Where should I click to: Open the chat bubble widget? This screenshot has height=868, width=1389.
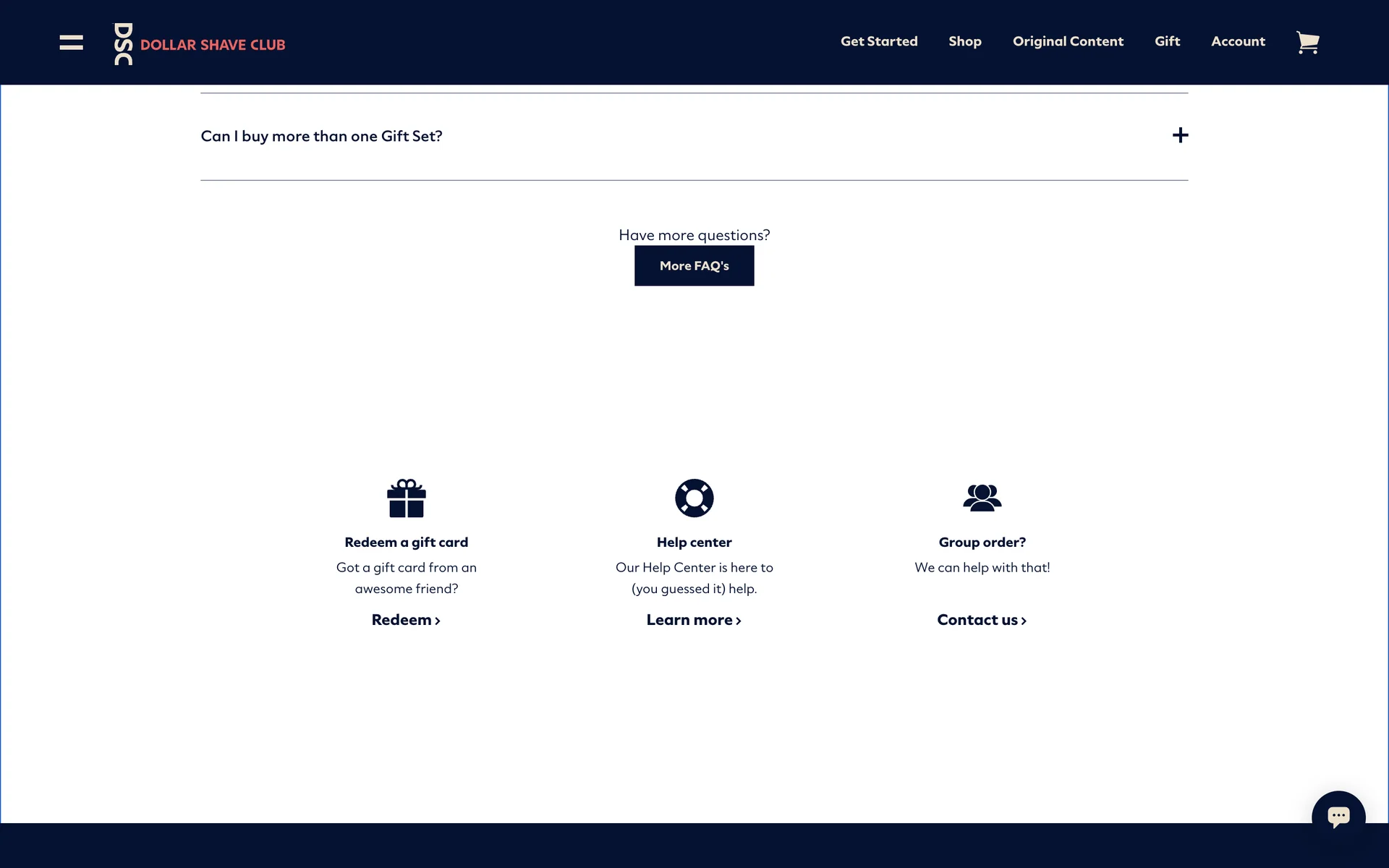1338,817
